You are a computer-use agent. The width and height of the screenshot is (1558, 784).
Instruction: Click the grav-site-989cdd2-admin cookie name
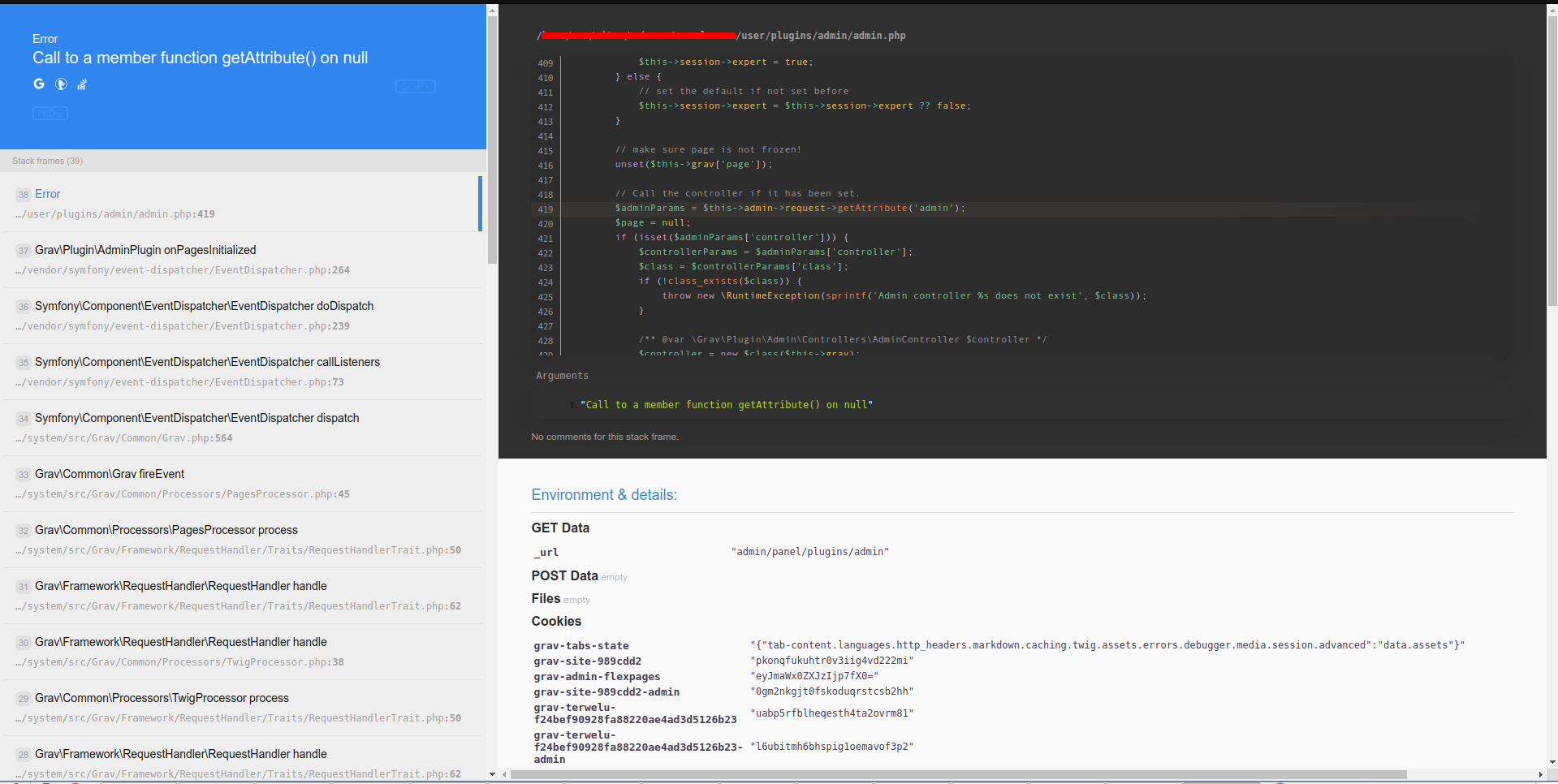[x=606, y=692]
